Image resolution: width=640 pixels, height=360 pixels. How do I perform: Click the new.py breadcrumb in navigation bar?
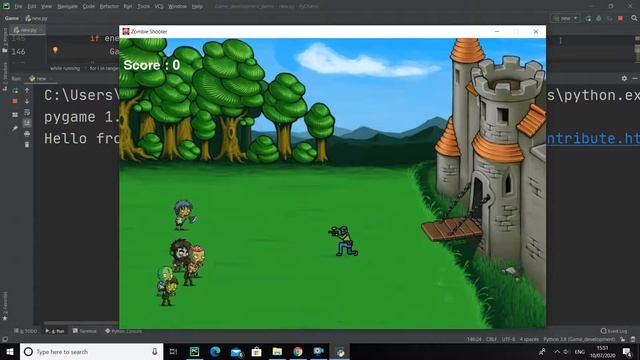(36, 18)
